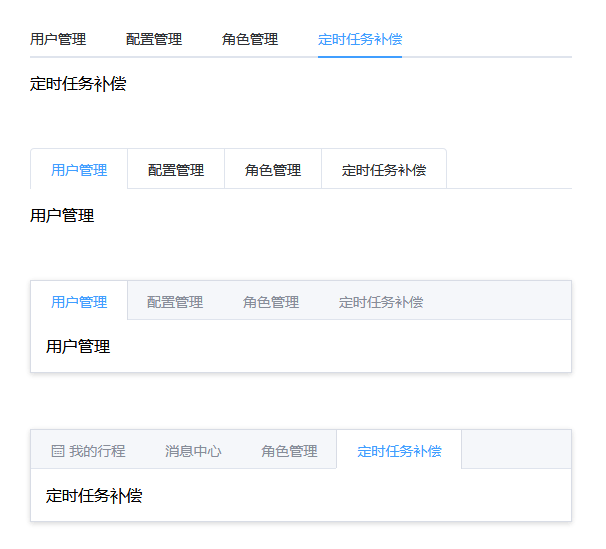The height and width of the screenshot is (549, 606).
Task: Switch to 角色管理 in the top underlined tabs
Action: pos(250,40)
